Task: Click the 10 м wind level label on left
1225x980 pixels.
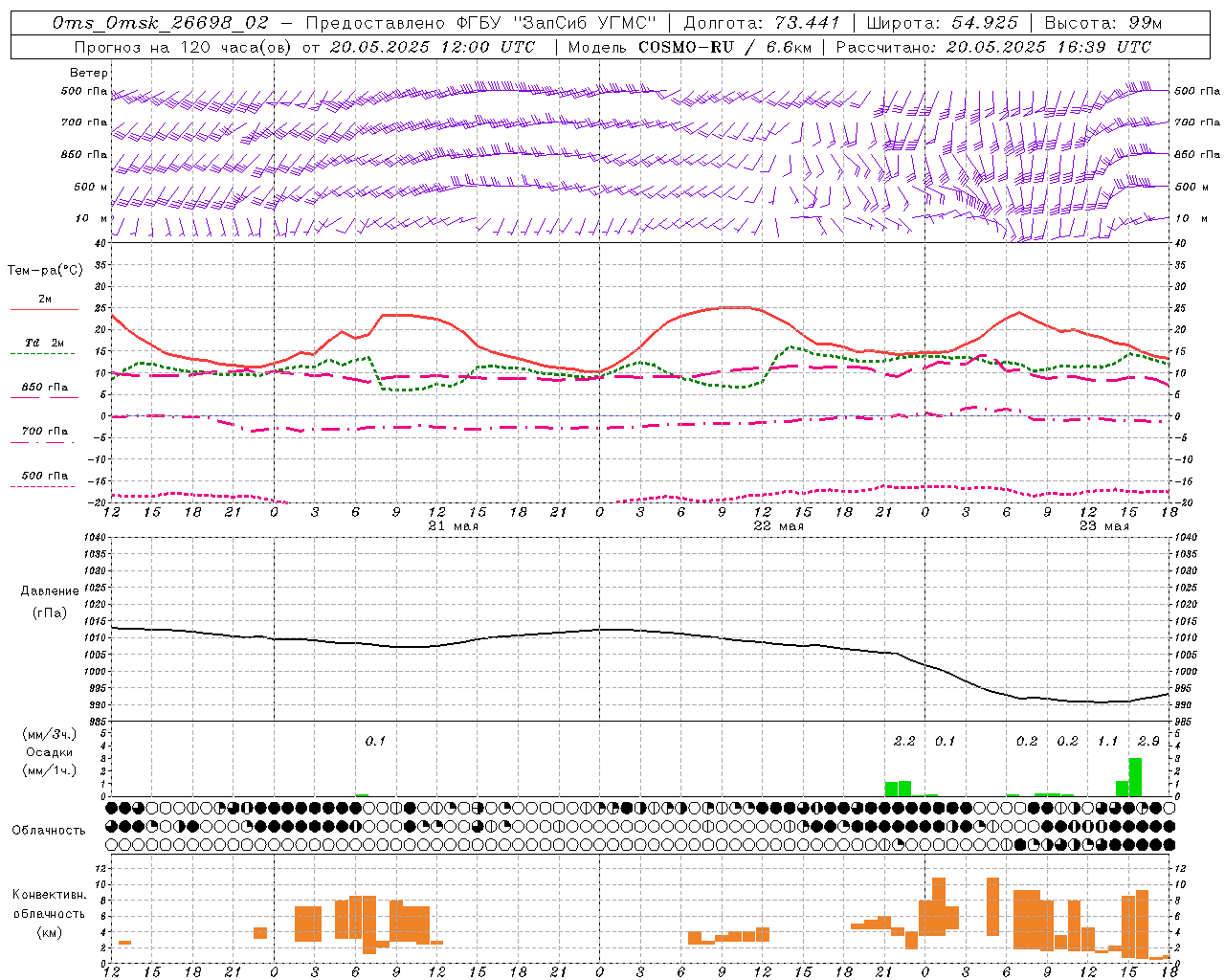Action: tap(92, 219)
